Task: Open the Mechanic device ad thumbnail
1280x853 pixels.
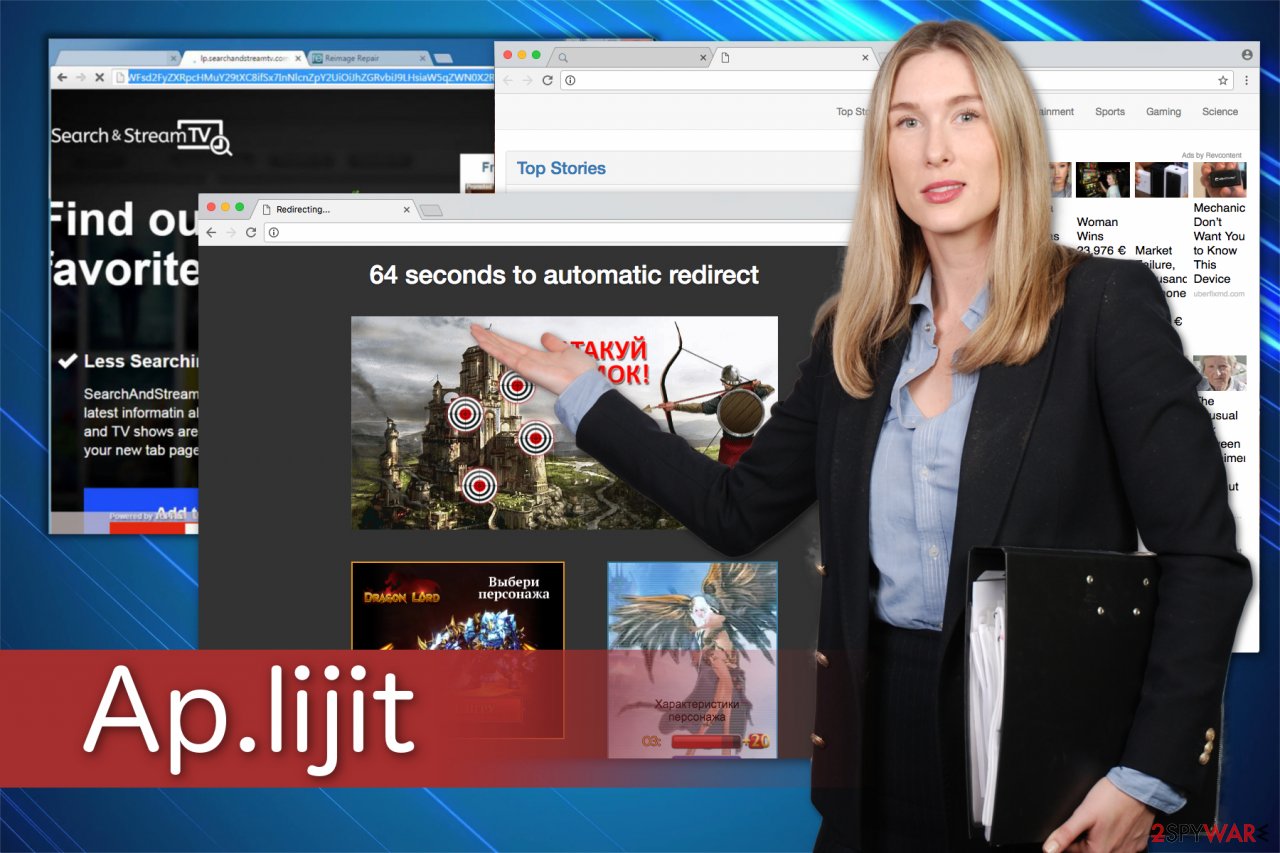Action: point(1219,180)
